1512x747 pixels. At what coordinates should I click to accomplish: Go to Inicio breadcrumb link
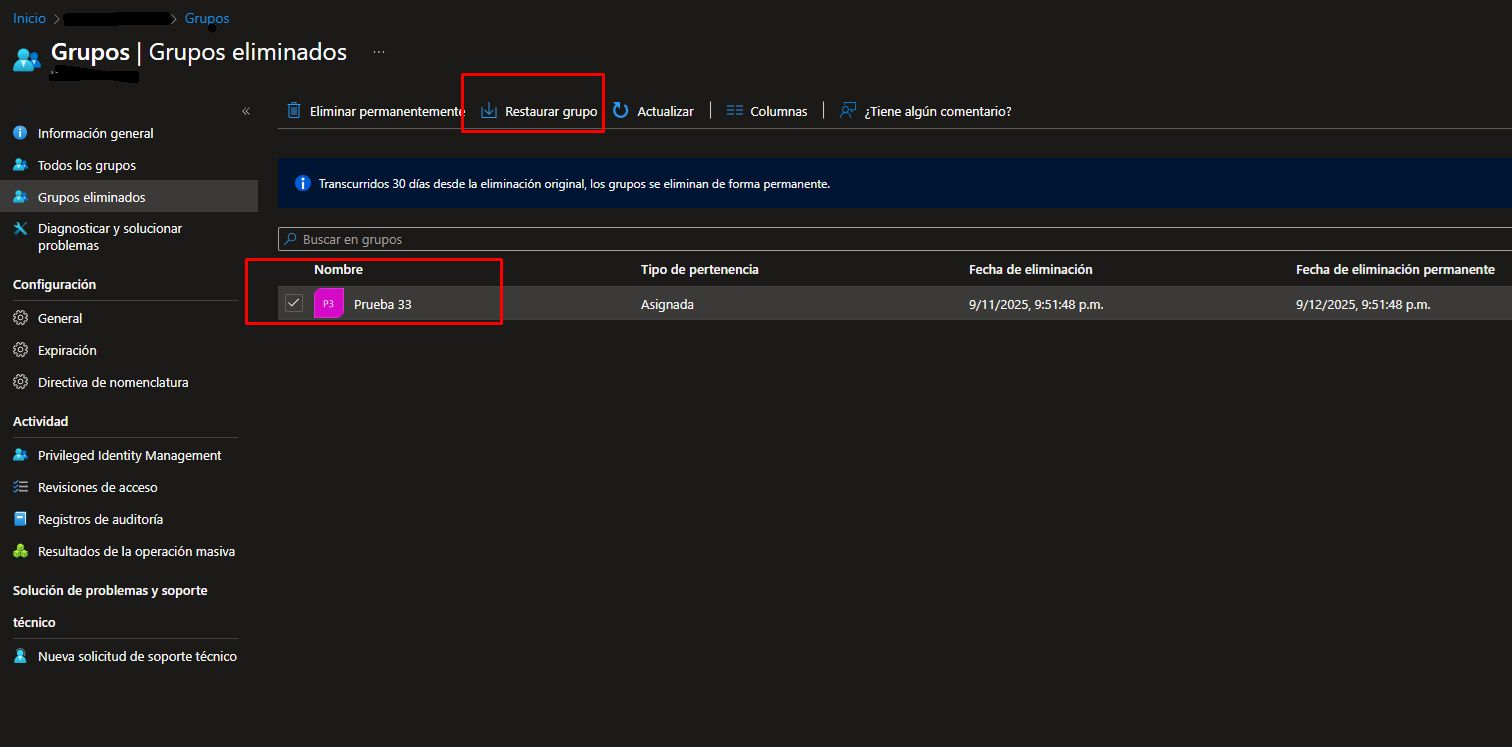29,18
